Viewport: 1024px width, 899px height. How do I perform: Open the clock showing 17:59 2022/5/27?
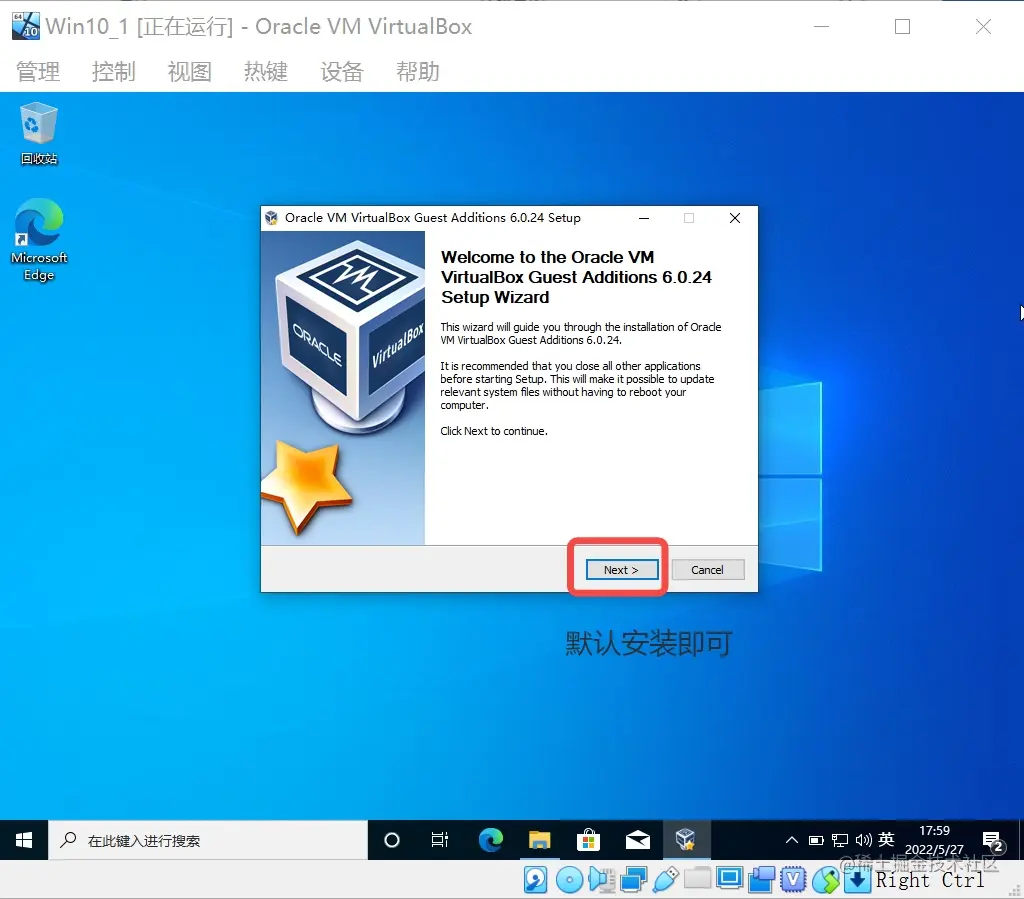click(935, 840)
